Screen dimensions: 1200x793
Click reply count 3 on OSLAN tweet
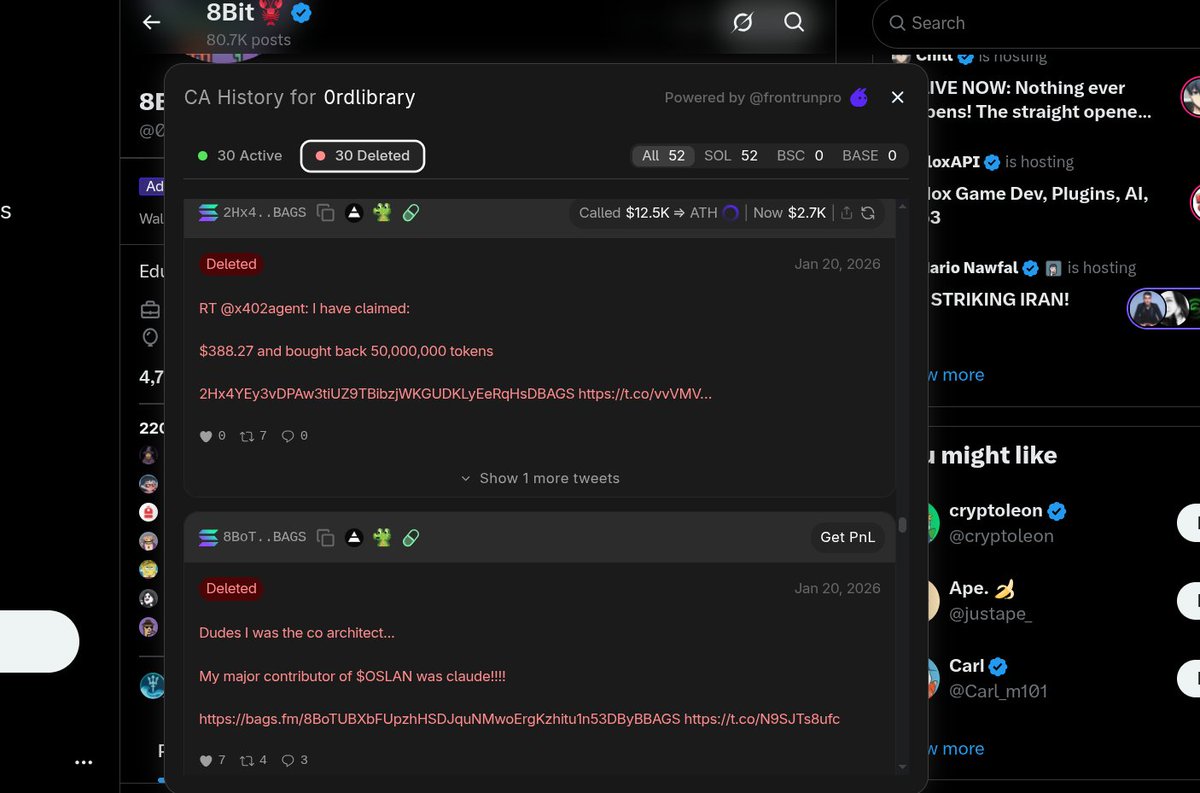pos(294,760)
